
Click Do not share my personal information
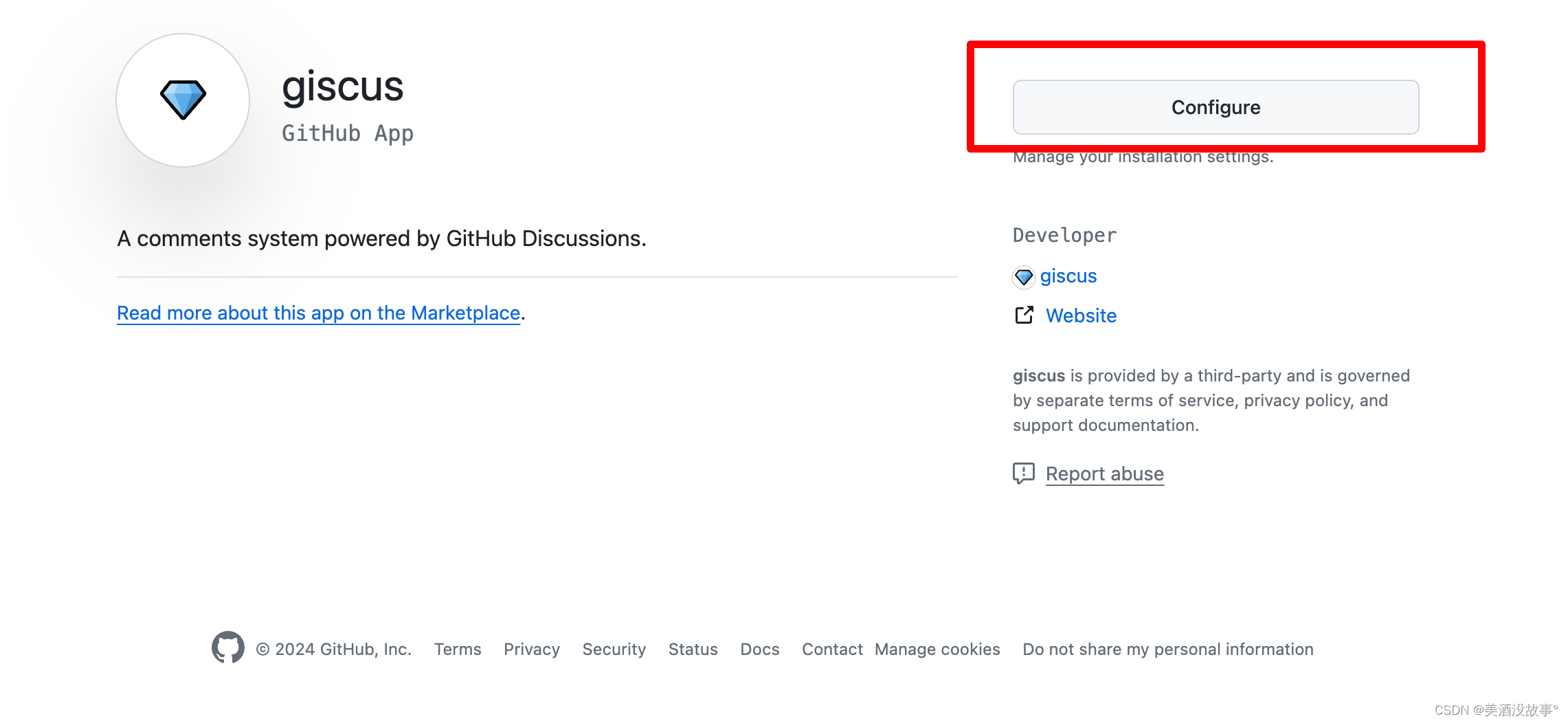(x=1168, y=649)
